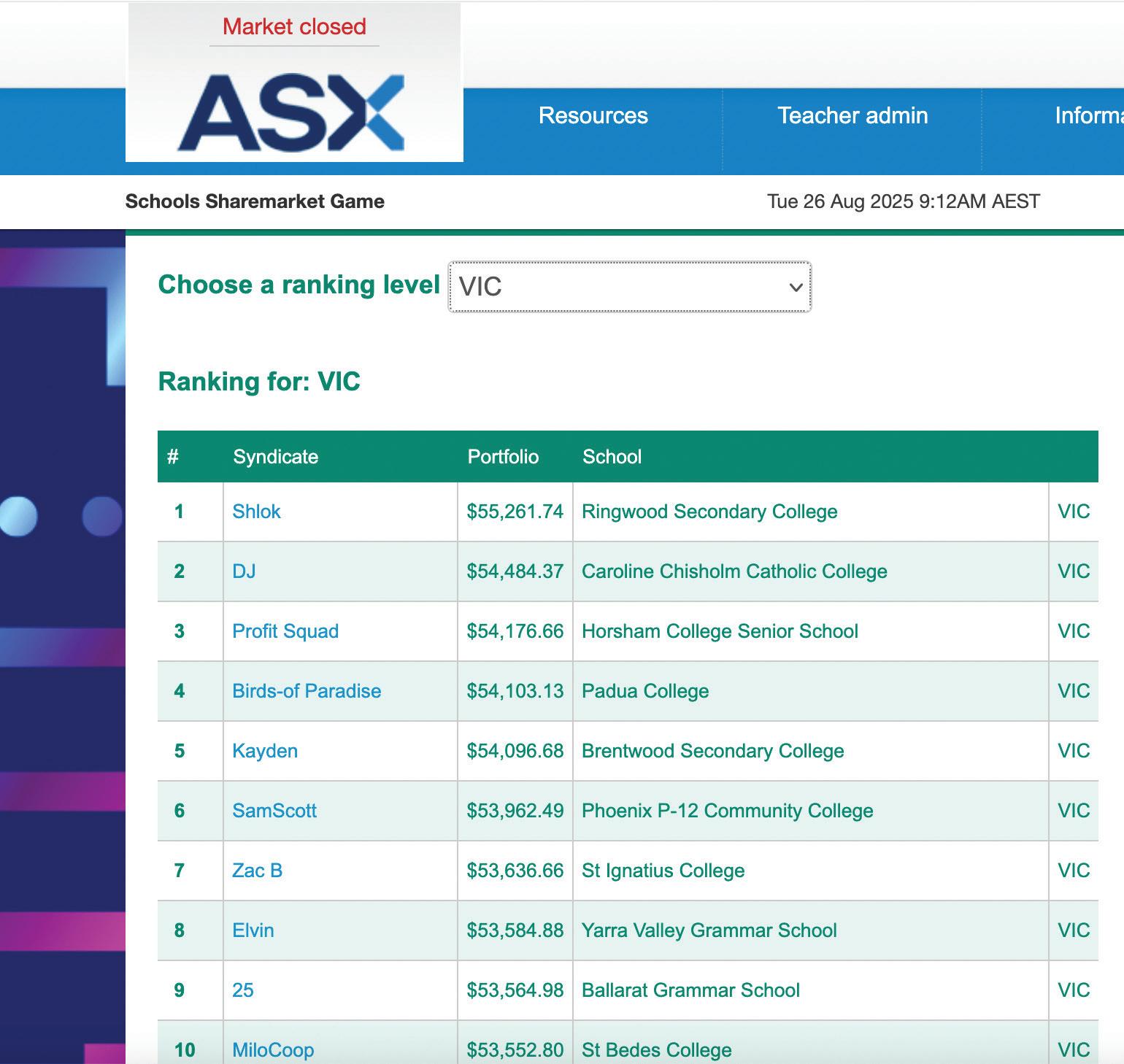The width and height of the screenshot is (1124, 1064).
Task: Click Brentwood Secondary College school name
Action: (x=713, y=751)
